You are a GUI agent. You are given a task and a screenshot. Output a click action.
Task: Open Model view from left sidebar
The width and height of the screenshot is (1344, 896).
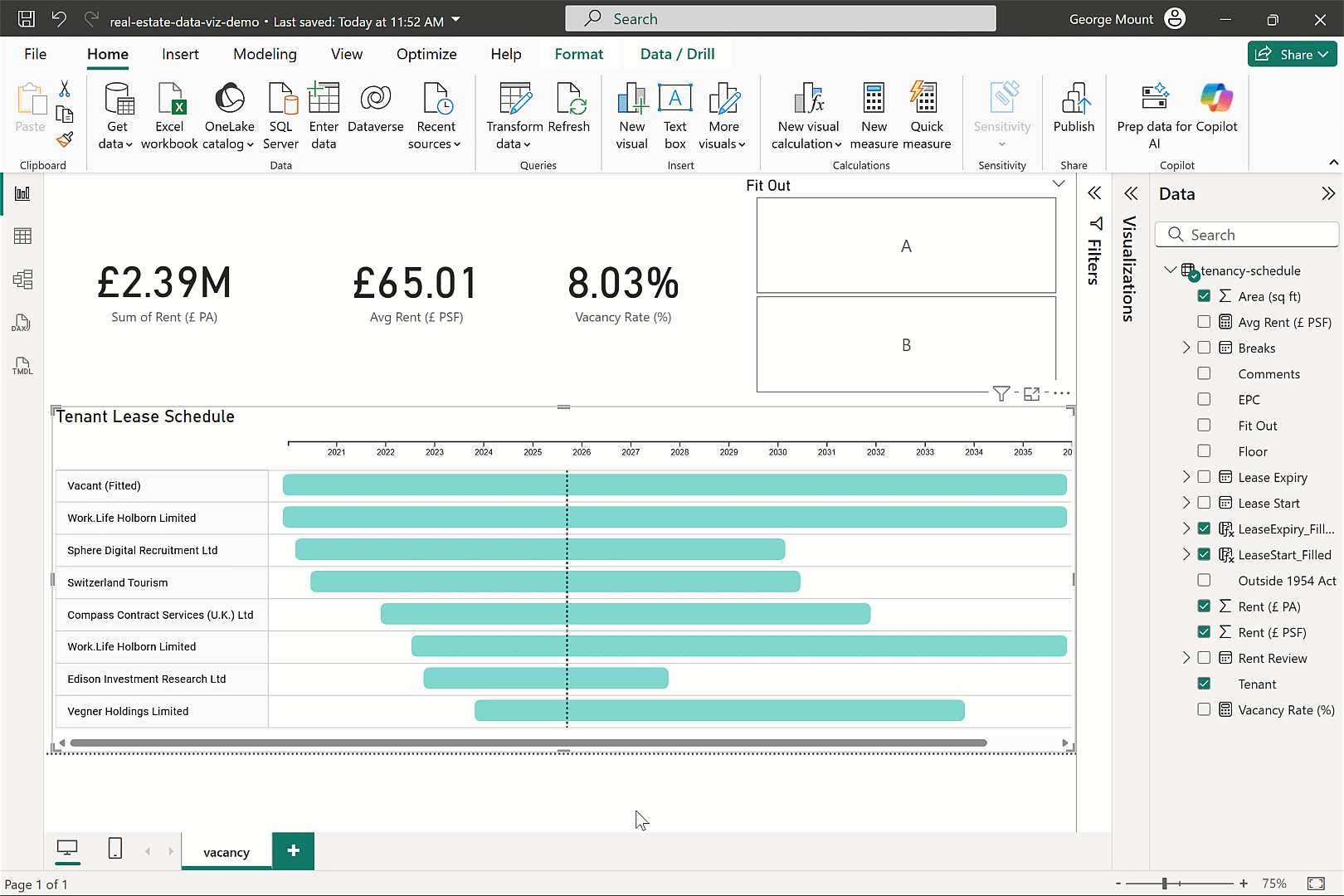click(x=22, y=280)
